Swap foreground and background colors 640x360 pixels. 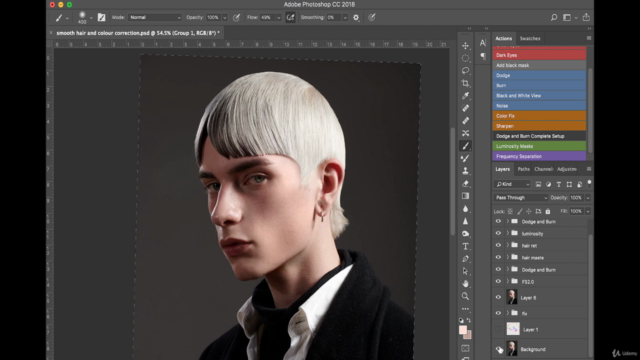pos(469,320)
